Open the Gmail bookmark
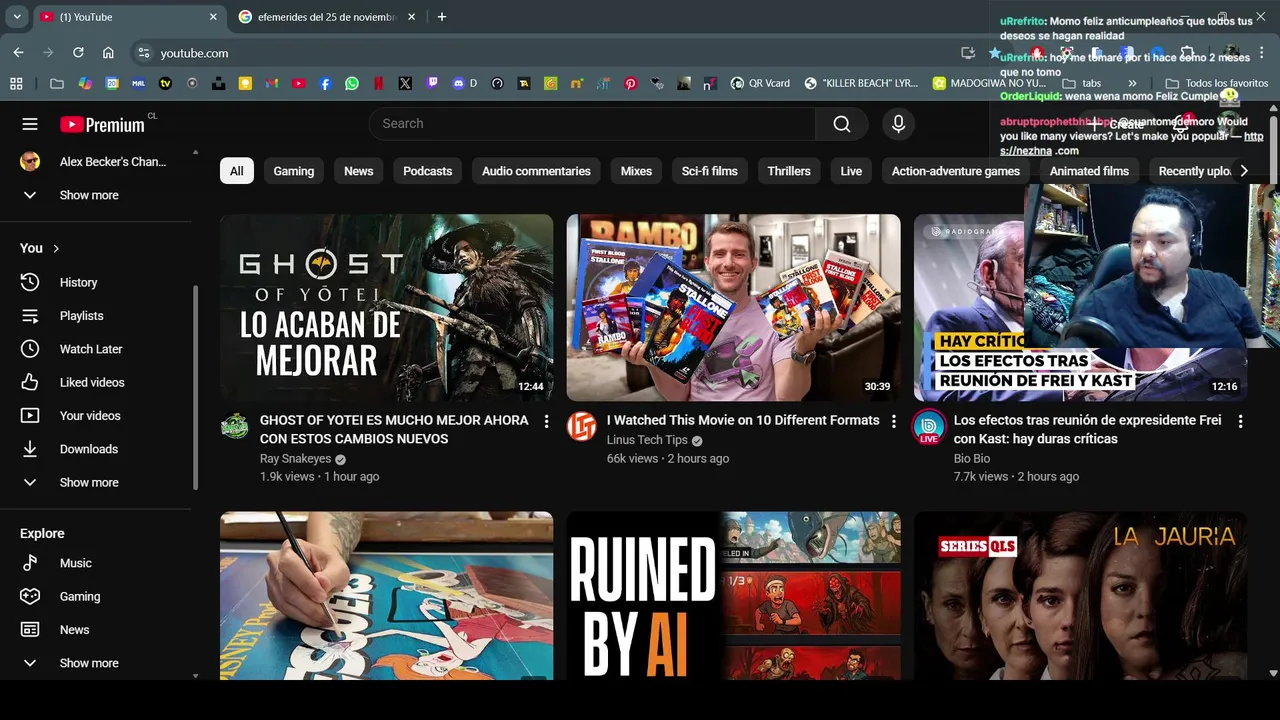This screenshot has height=720, width=1280. pos(272,84)
